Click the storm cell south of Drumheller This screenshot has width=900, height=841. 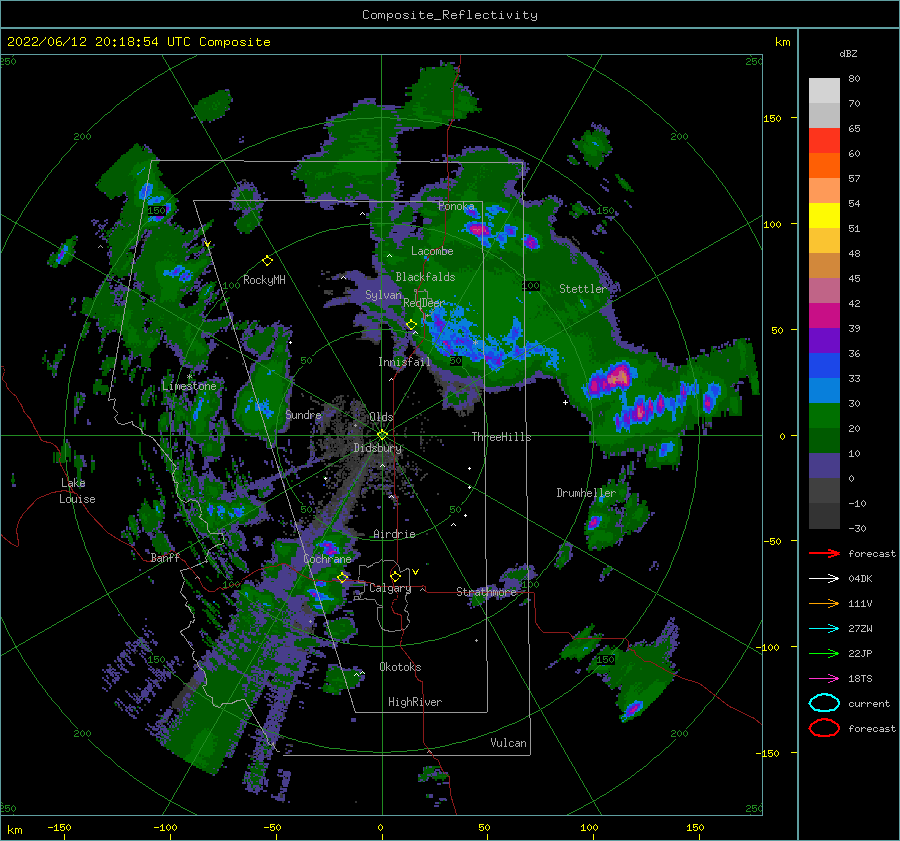(595, 522)
